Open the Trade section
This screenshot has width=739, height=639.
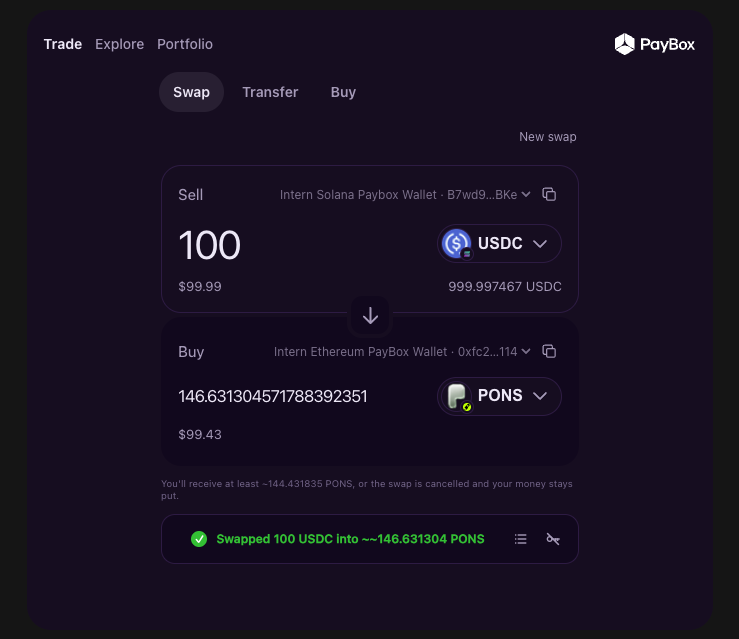pos(63,44)
